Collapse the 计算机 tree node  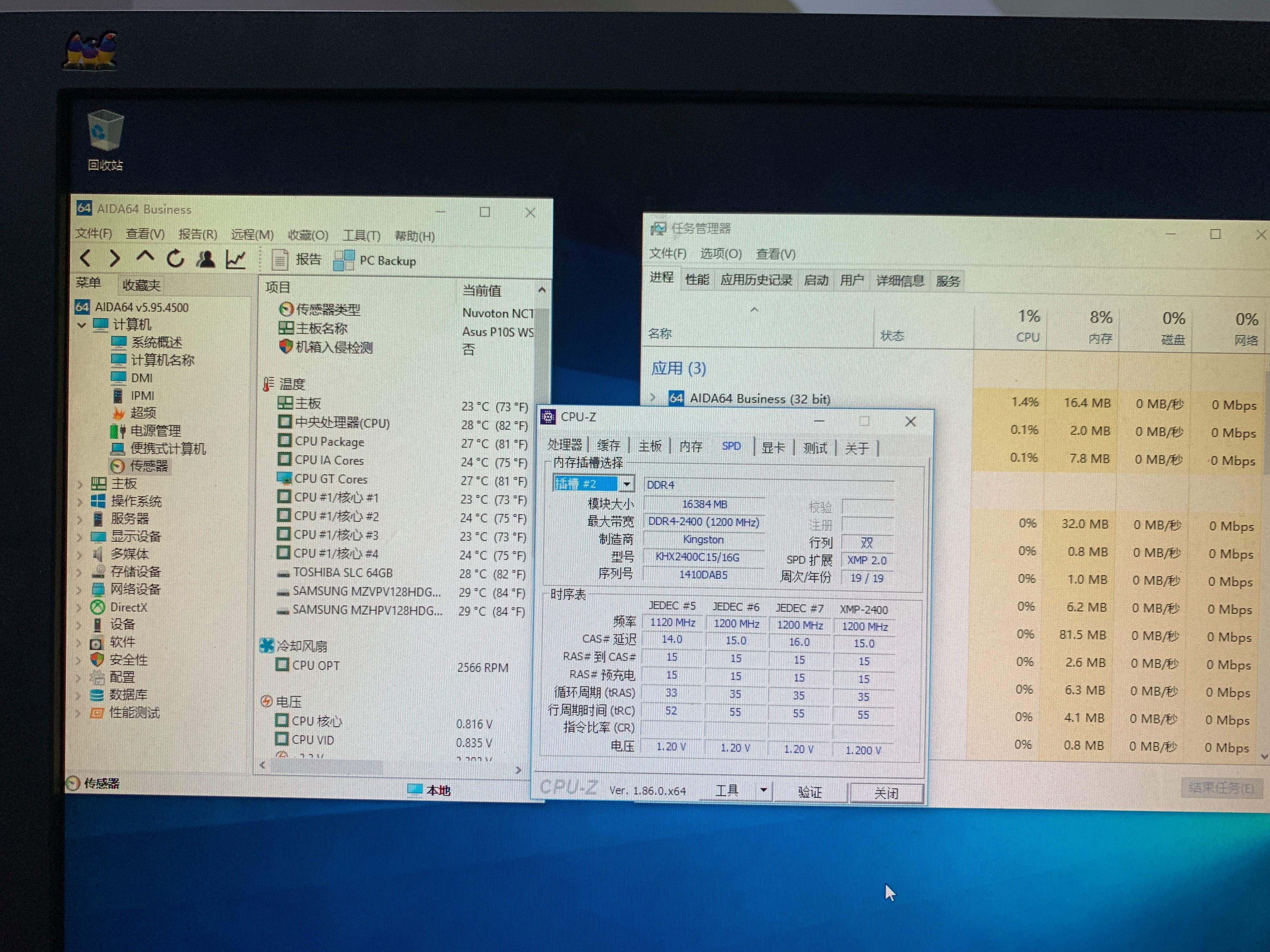click(x=82, y=325)
